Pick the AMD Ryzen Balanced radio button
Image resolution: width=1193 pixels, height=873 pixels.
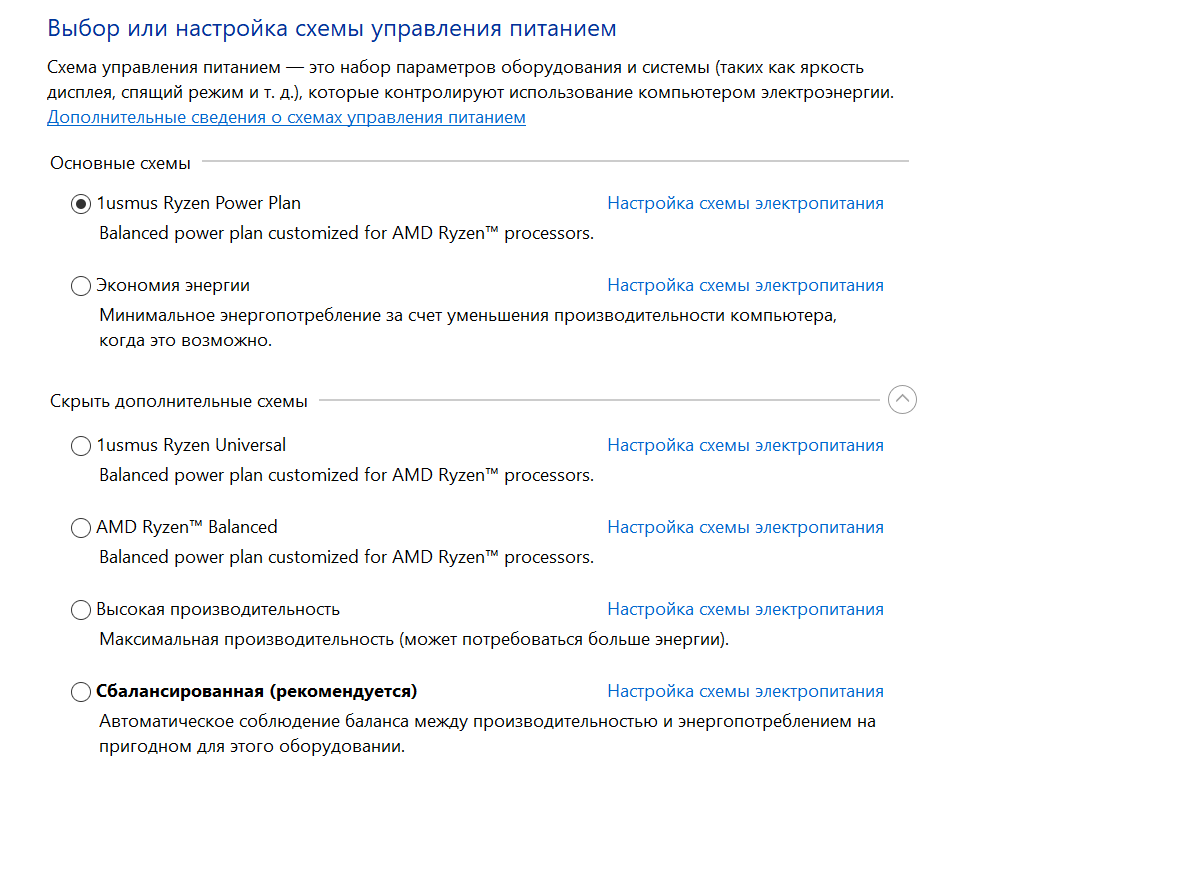coord(81,528)
